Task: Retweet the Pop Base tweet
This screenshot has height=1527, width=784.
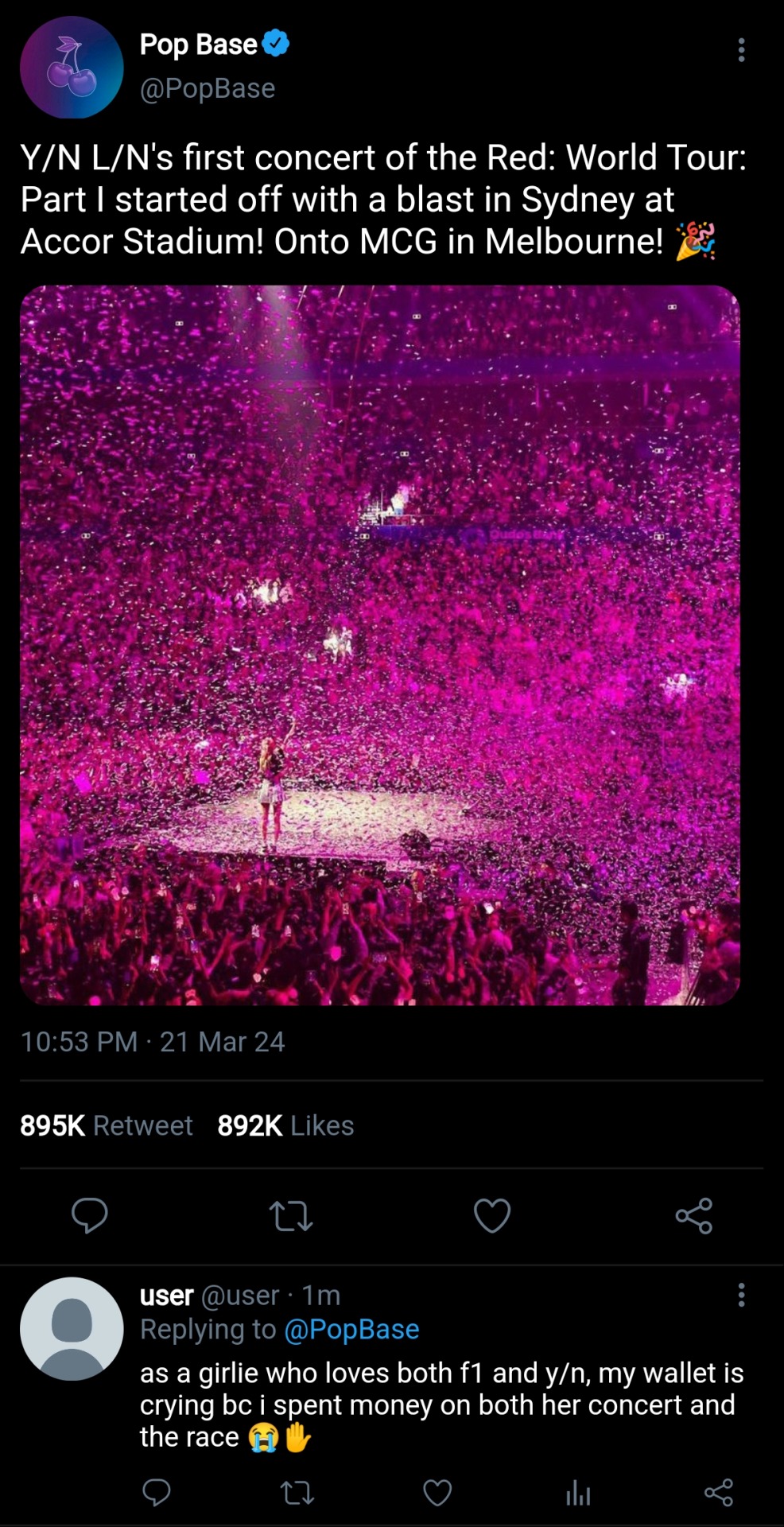Action: (291, 1216)
